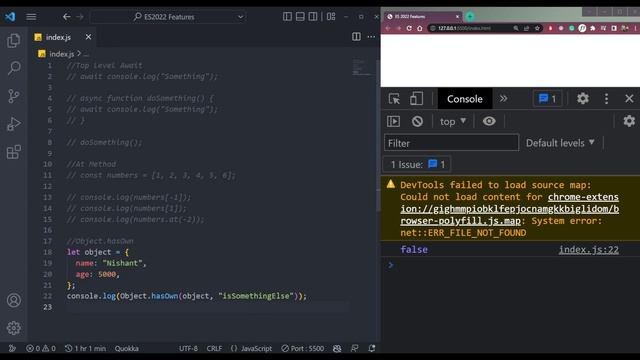Image resolution: width=640 pixels, height=360 pixels.
Task: Open DevTools settings gear
Action: coord(583,98)
